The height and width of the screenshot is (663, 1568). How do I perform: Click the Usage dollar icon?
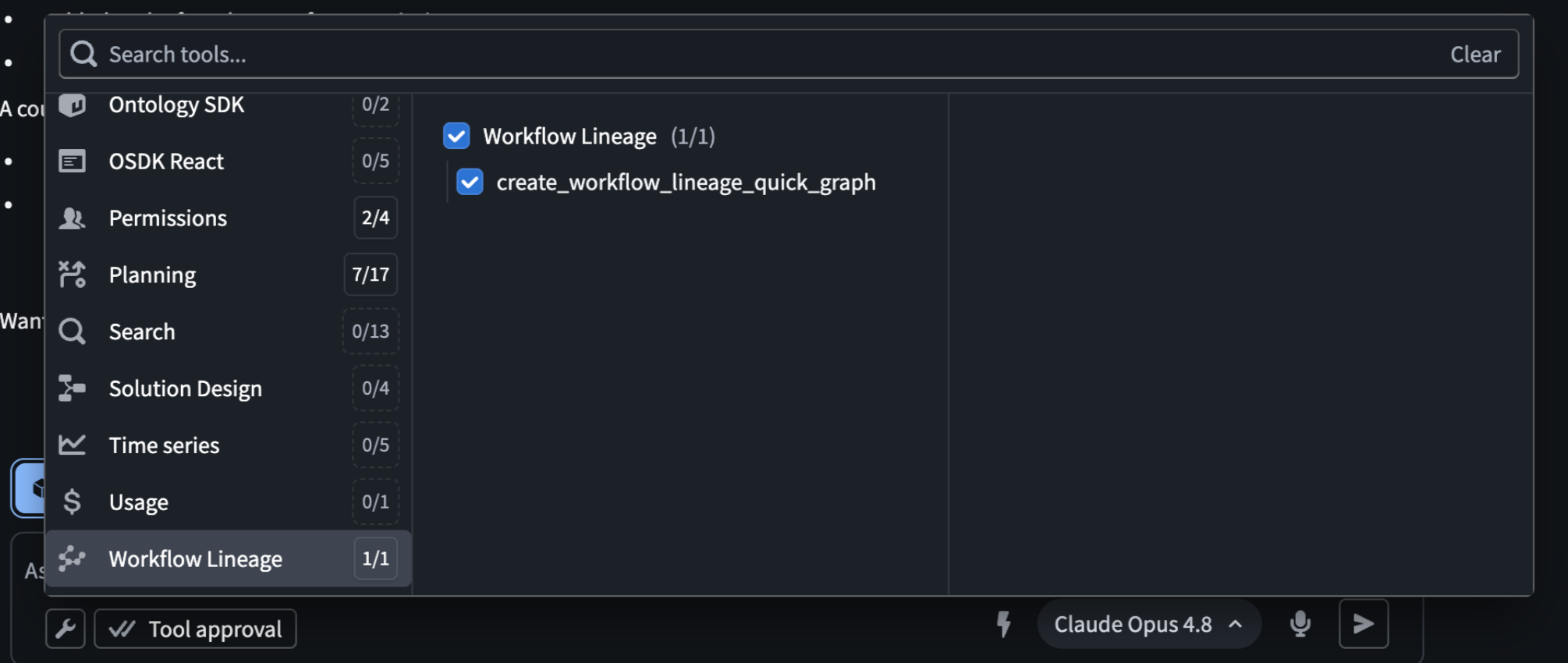point(72,502)
